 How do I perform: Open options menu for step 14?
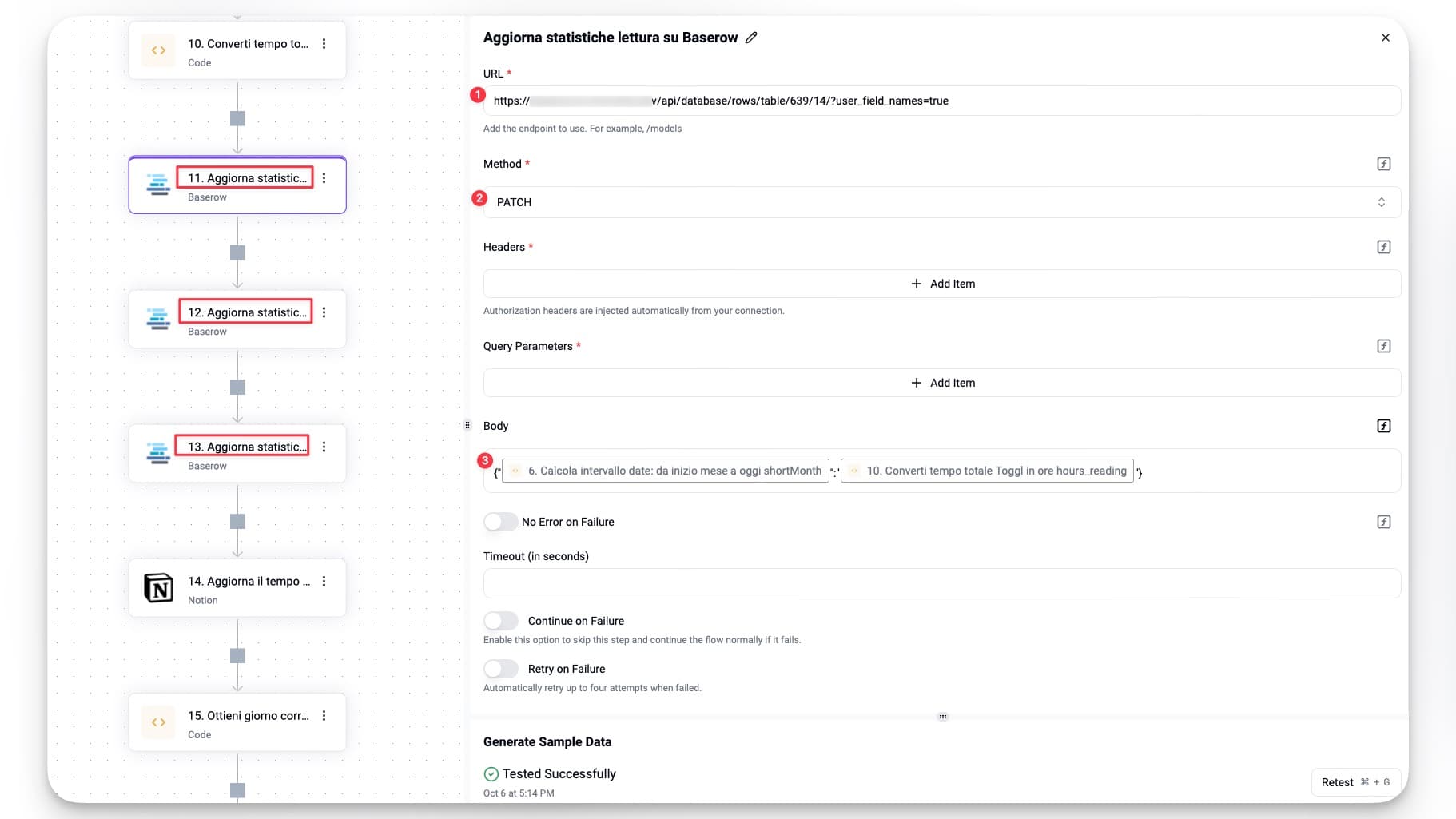324,581
